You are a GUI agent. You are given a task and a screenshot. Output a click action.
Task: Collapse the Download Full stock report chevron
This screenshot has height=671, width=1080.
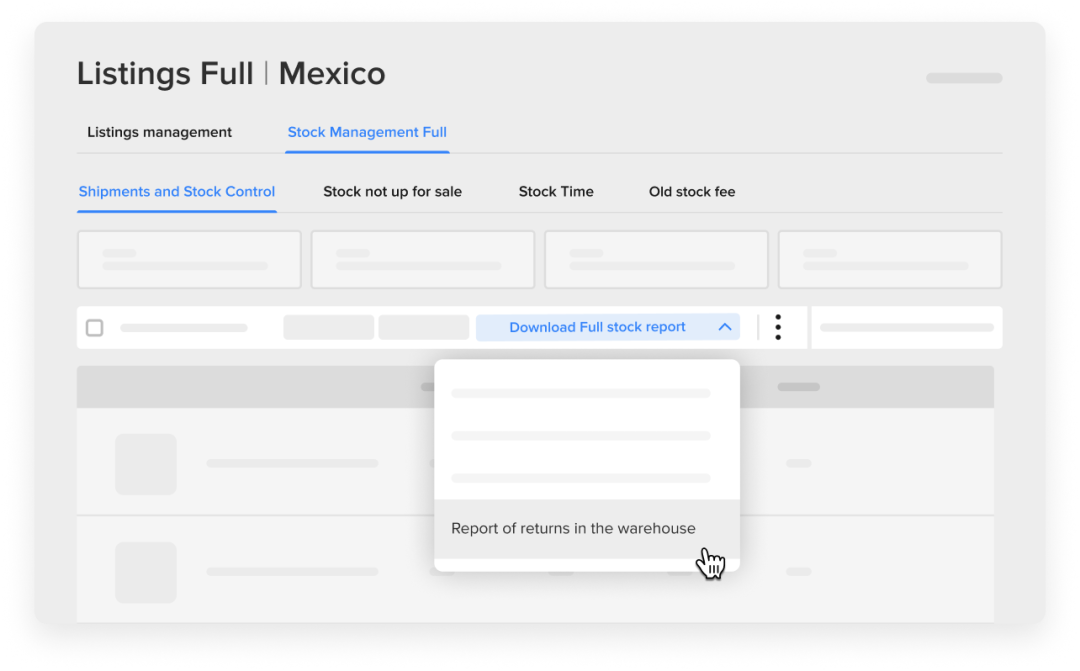pyautogui.click(x=725, y=327)
